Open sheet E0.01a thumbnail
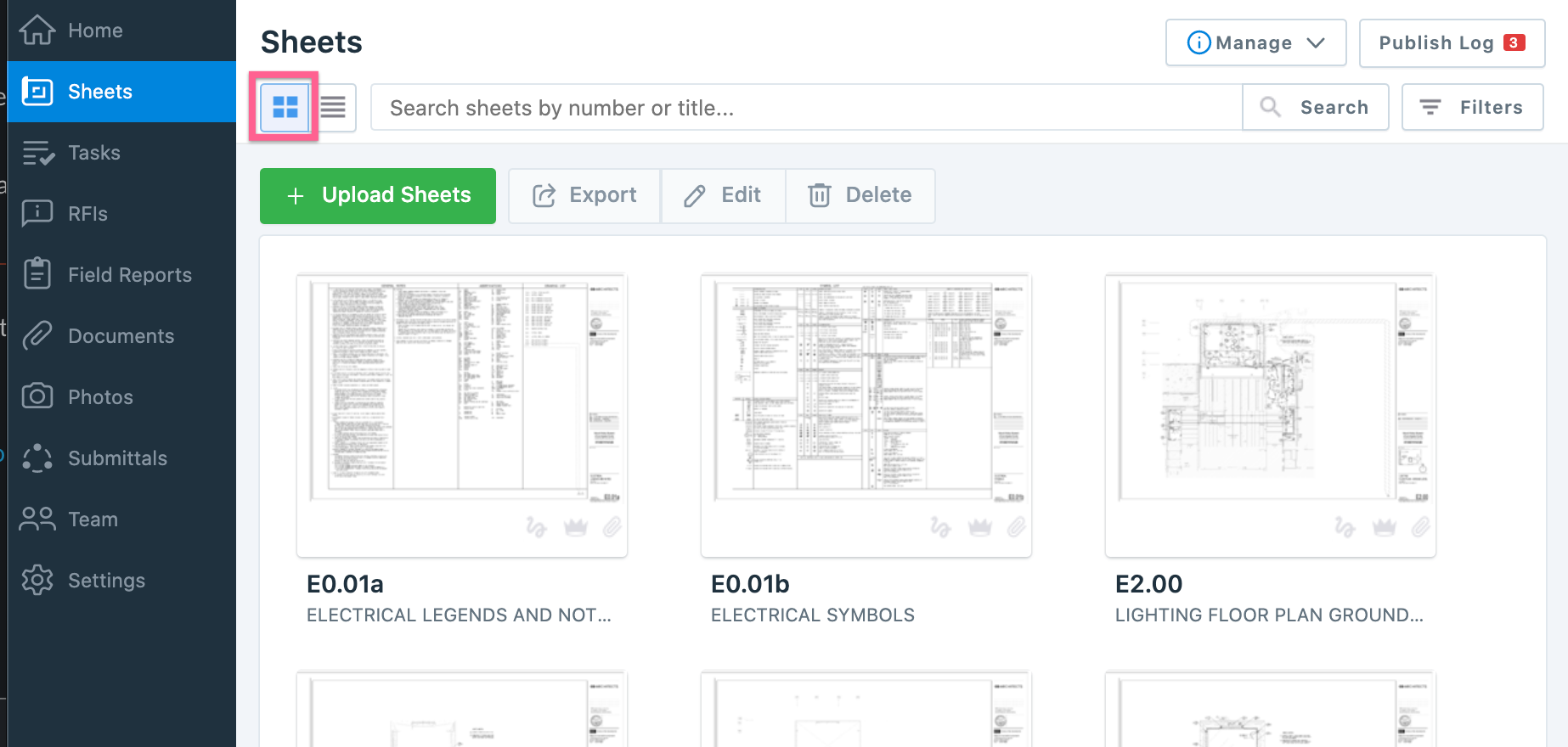 point(462,415)
